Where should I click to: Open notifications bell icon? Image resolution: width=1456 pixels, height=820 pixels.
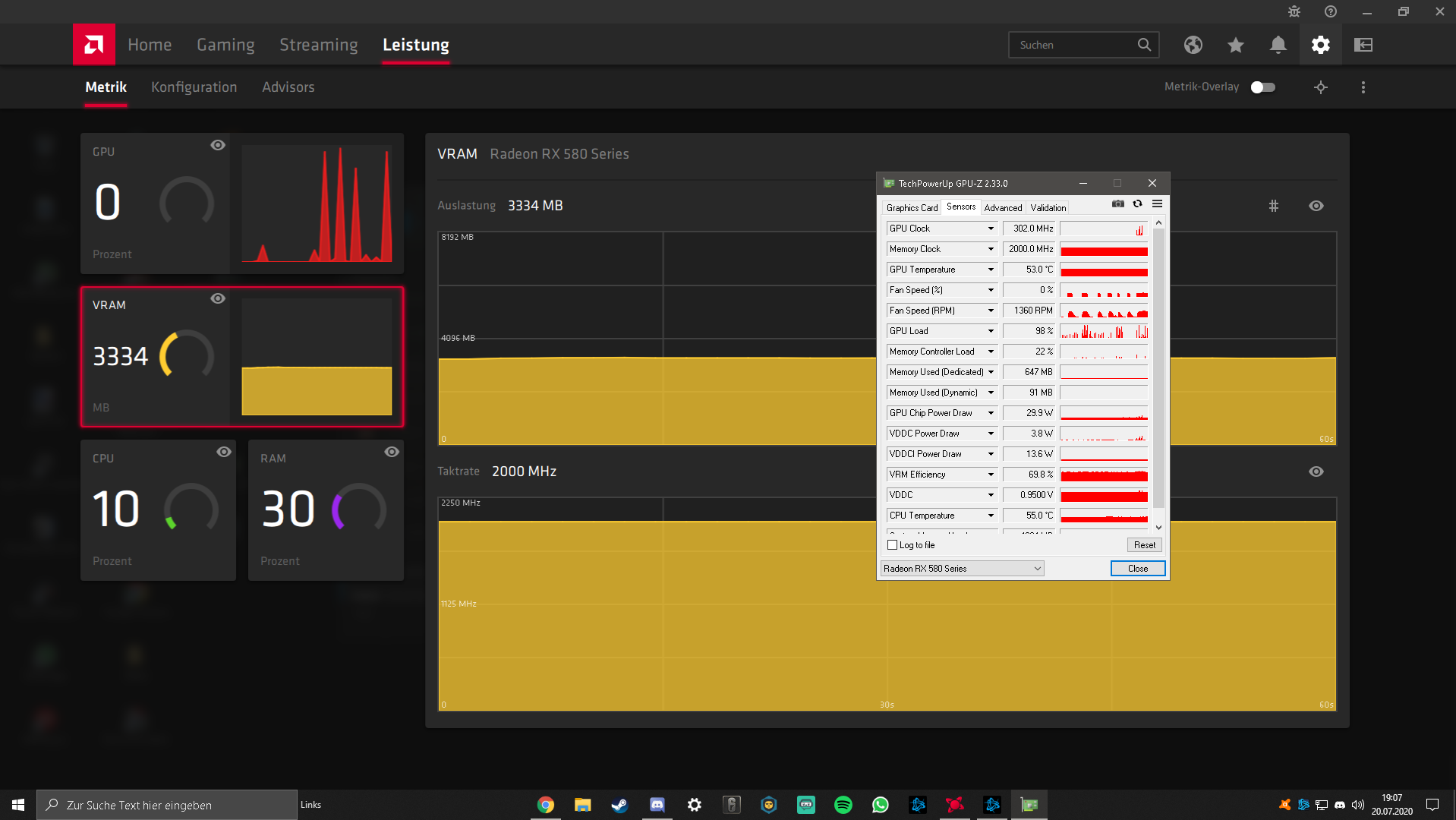(x=1278, y=45)
